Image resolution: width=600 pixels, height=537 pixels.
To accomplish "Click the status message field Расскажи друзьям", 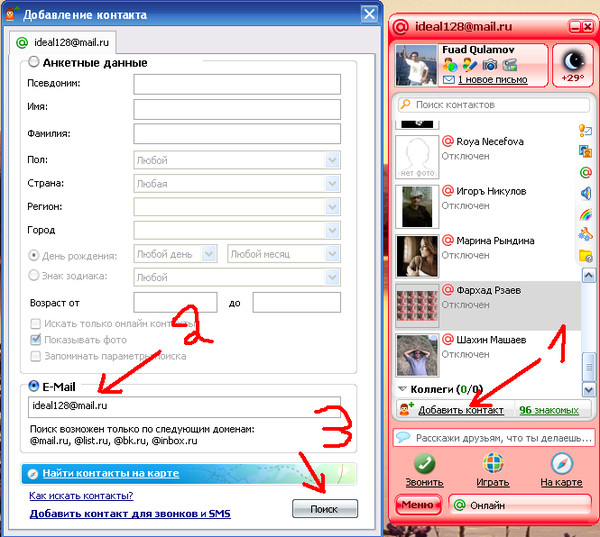I will pos(494,437).
